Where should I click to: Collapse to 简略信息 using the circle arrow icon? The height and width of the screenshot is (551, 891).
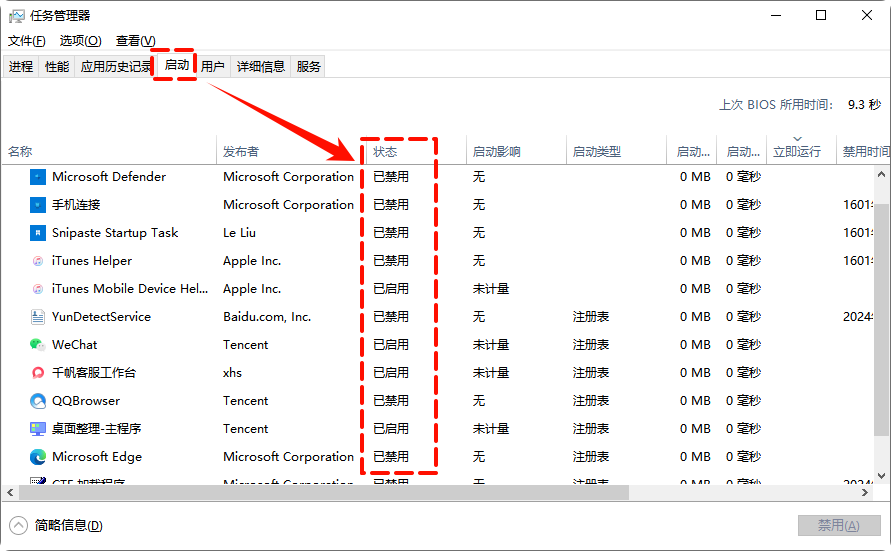pos(18,525)
